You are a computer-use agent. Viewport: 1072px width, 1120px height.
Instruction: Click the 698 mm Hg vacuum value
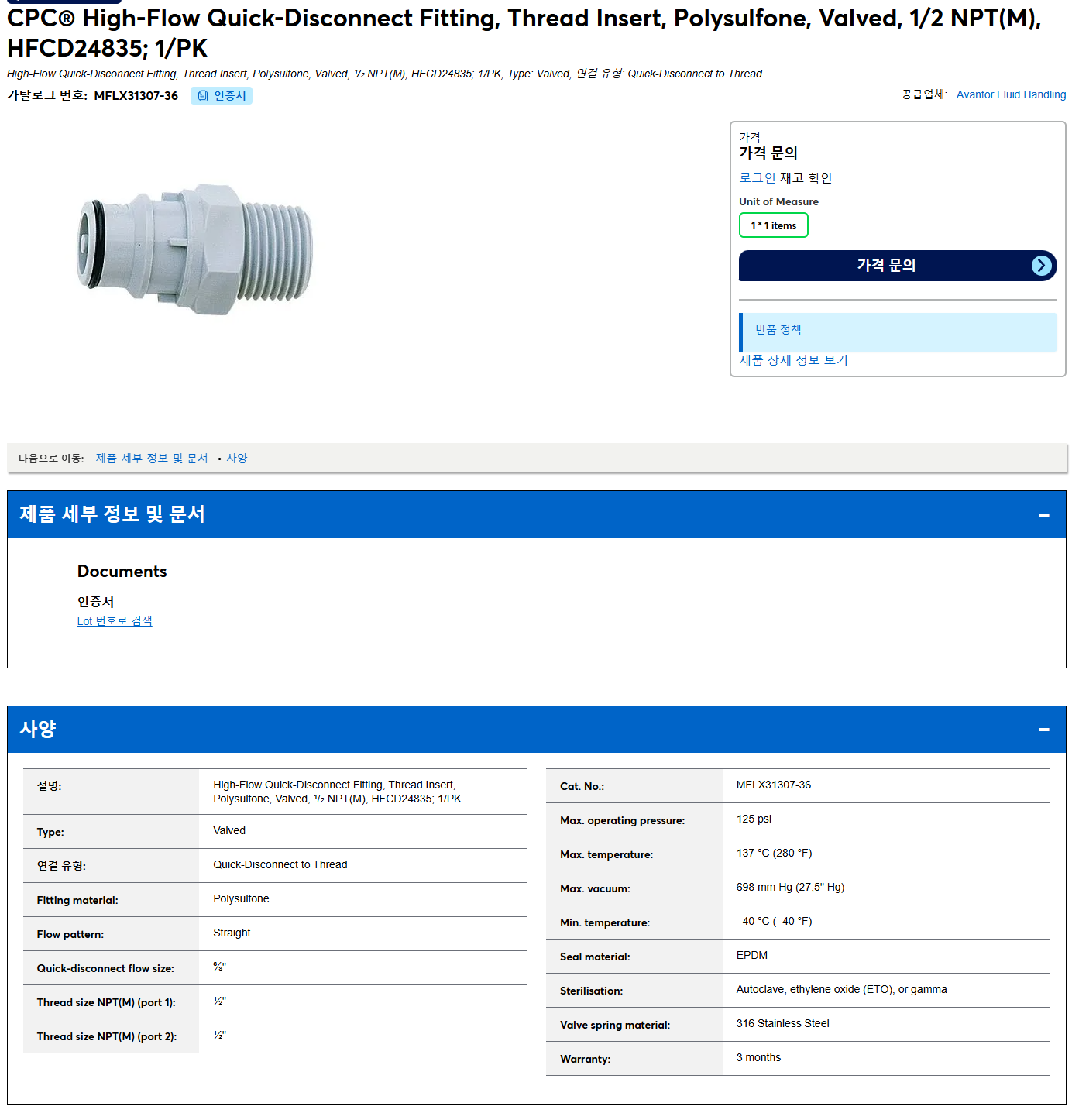tap(790, 888)
